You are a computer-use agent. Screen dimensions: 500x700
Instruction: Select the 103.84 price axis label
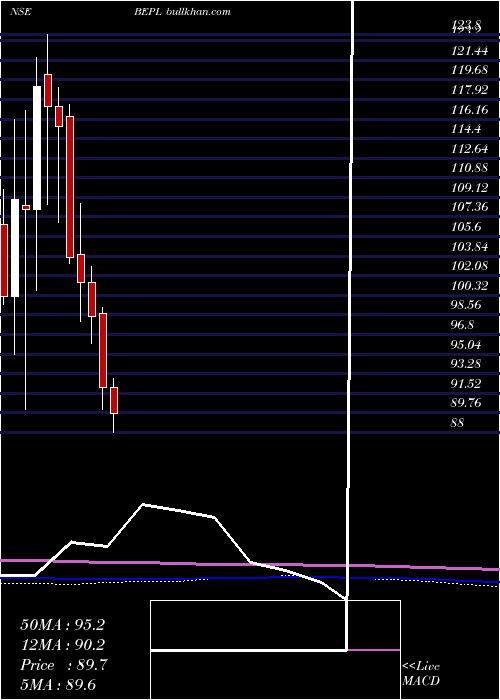(x=469, y=246)
